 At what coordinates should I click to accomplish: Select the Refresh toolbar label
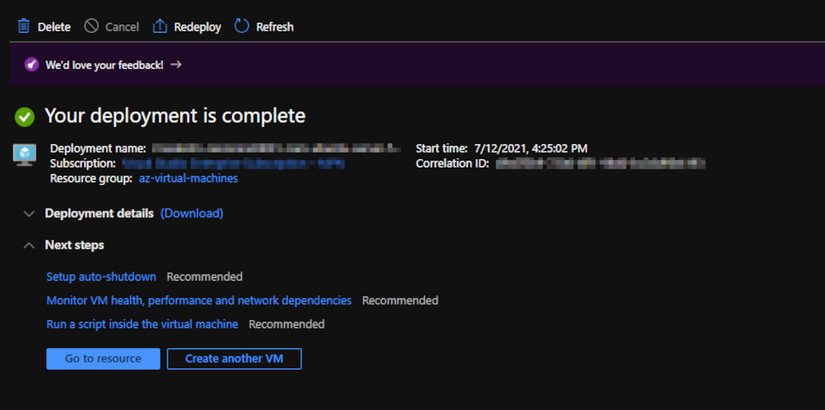(275, 27)
